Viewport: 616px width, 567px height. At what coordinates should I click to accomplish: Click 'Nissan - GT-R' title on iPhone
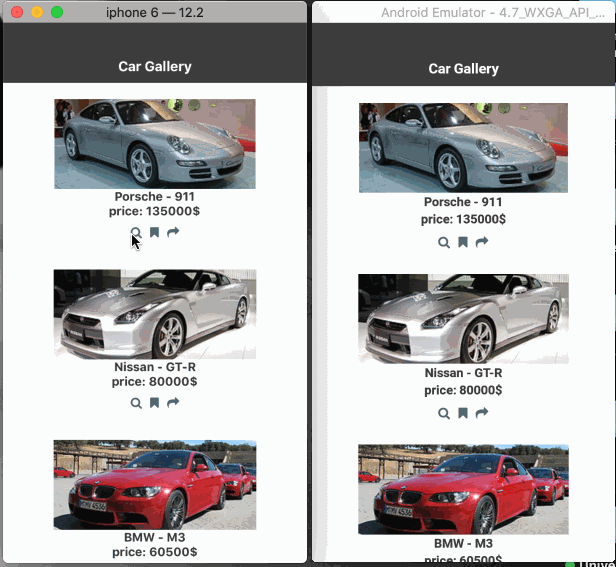coord(155,367)
